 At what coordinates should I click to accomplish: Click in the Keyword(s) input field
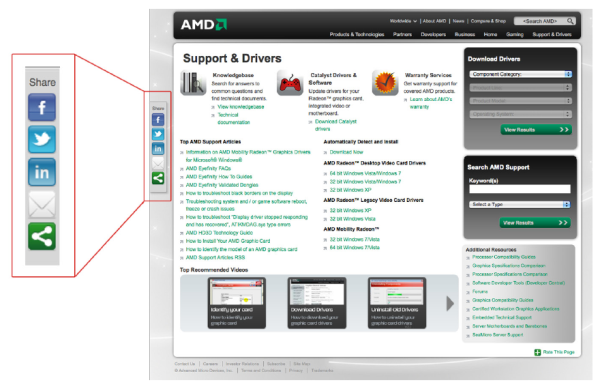click(519, 189)
